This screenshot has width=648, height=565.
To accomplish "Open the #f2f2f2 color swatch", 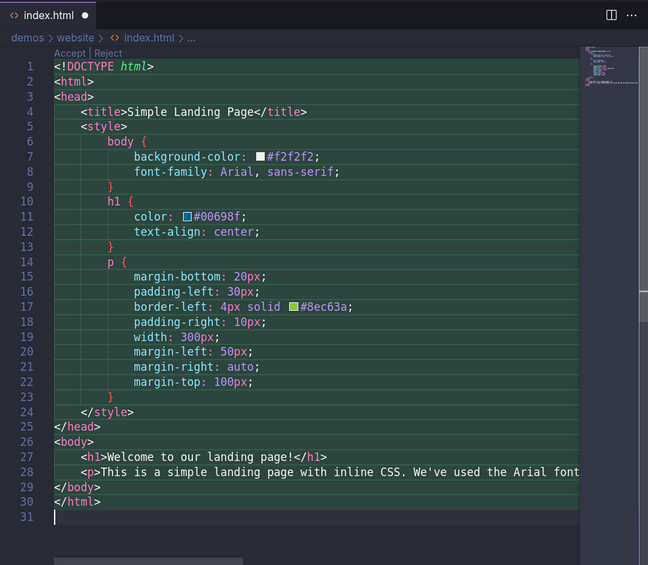I will 260,156.
